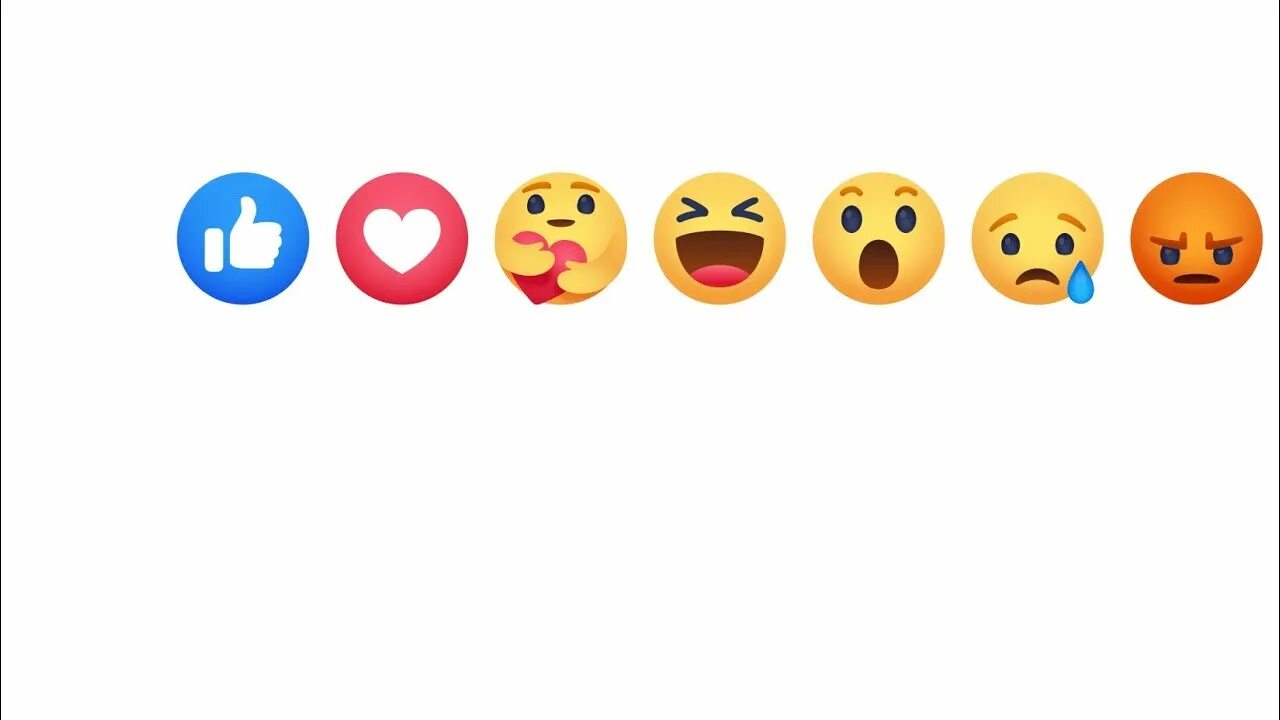Tap the furrowed eyebrows of Angry emoji
The height and width of the screenshot is (720, 1280).
(x=1197, y=242)
